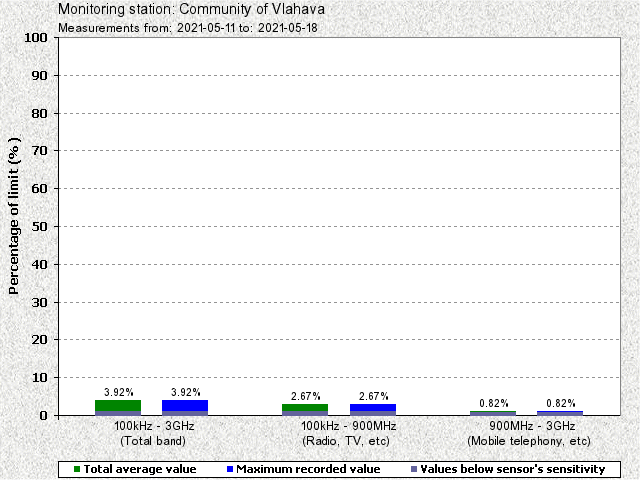
Task: Click the '100kHz - 900MHz' axis label
Action: (349, 426)
